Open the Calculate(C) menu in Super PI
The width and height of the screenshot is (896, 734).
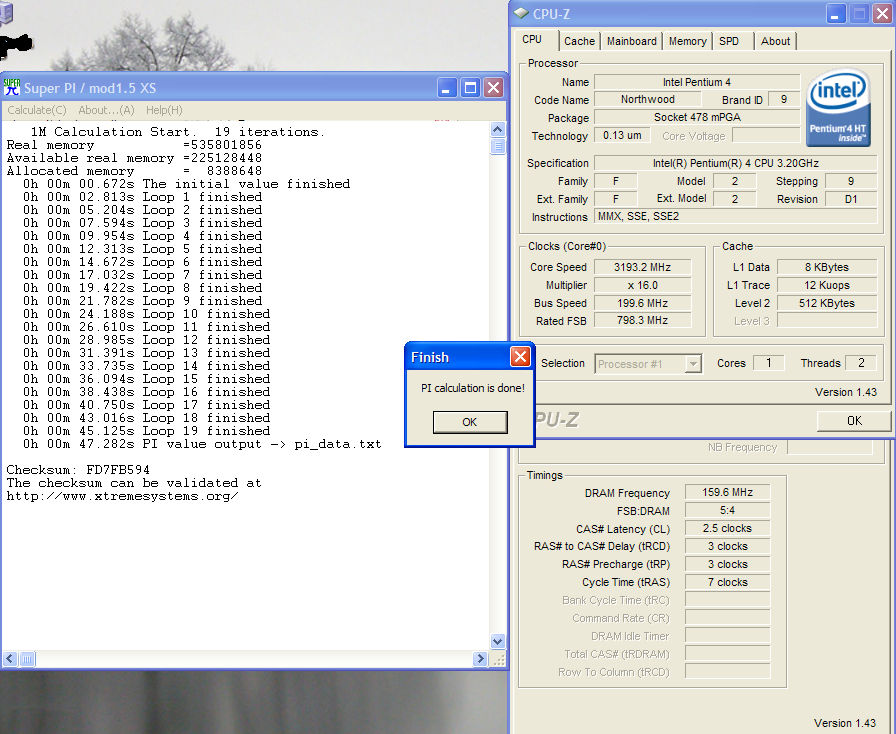tap(37, 110)
